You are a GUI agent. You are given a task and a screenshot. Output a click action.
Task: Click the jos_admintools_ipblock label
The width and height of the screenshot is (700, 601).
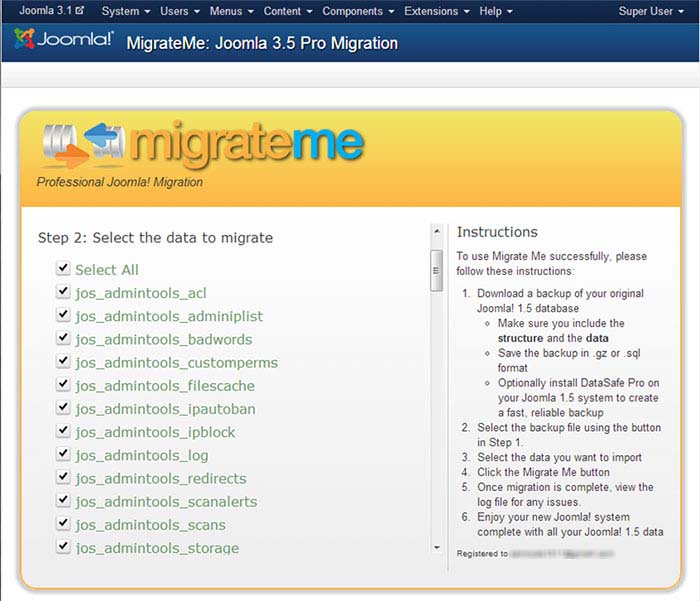click(155, 432)
